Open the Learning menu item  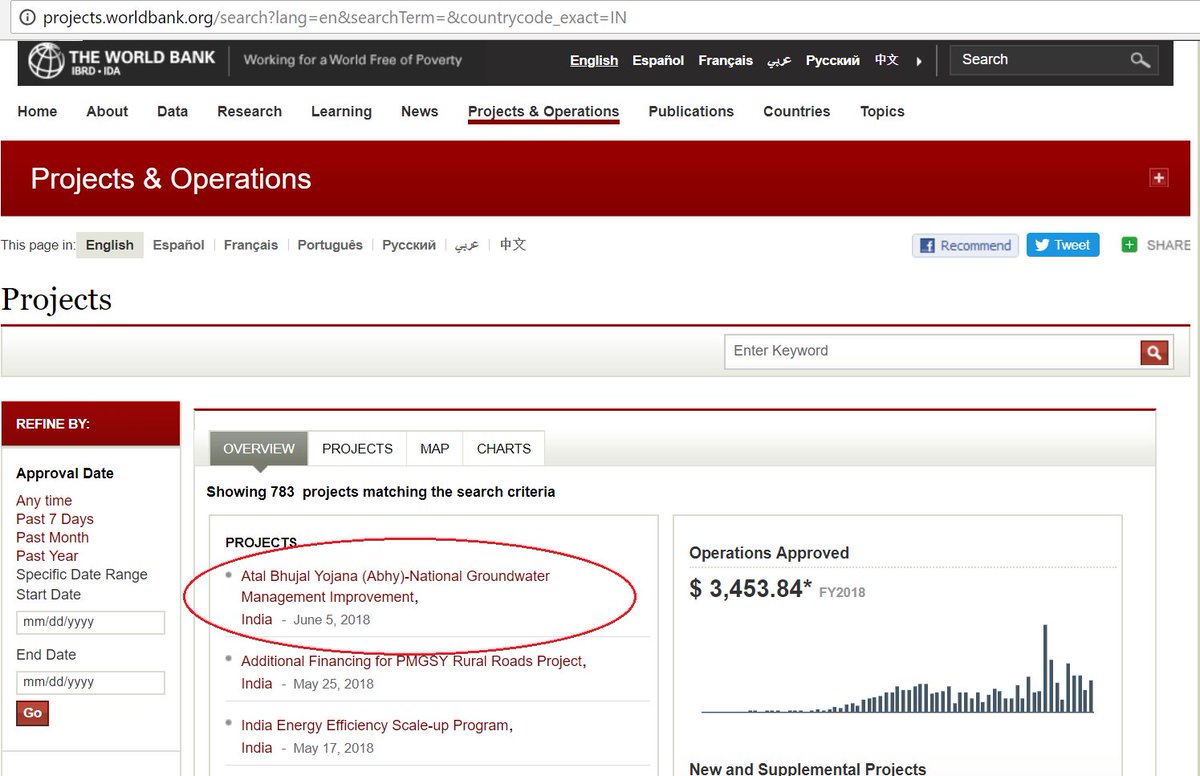[x=341, y=112]
